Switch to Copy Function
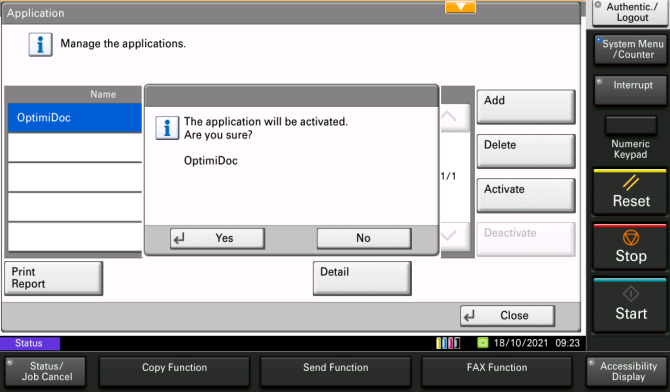670x392 pixels. pos(174,371)
